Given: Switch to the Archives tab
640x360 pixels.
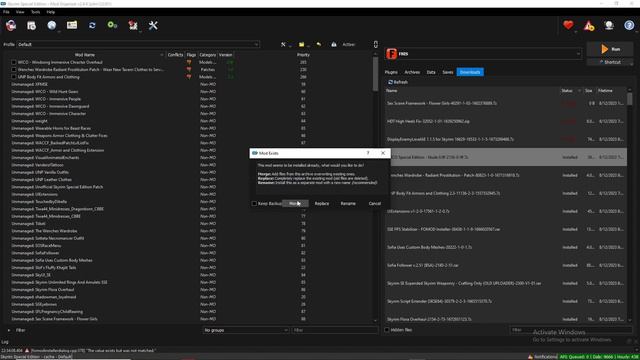Looking at the screenshot, I should (412, 72).
